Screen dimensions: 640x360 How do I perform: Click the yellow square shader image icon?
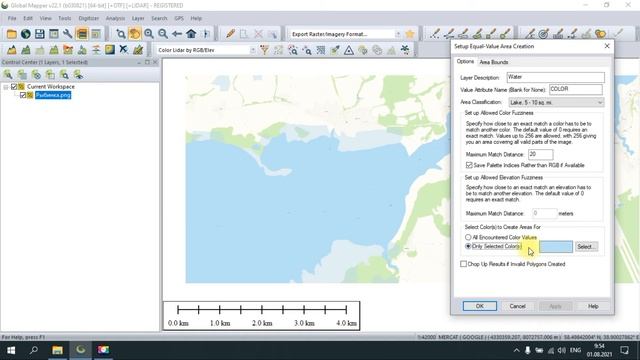click(x=110, y=50)
